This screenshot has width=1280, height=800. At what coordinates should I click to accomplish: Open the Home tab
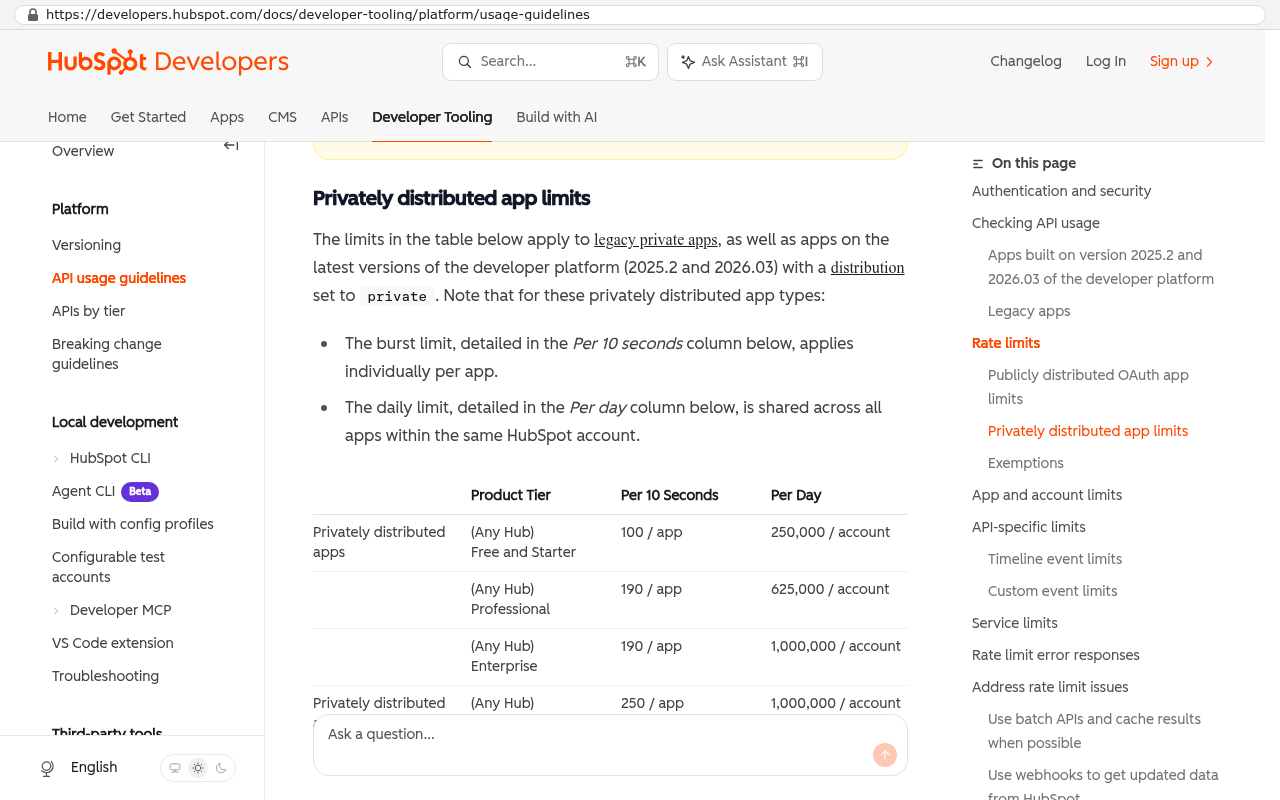click(x=67, y=117)
